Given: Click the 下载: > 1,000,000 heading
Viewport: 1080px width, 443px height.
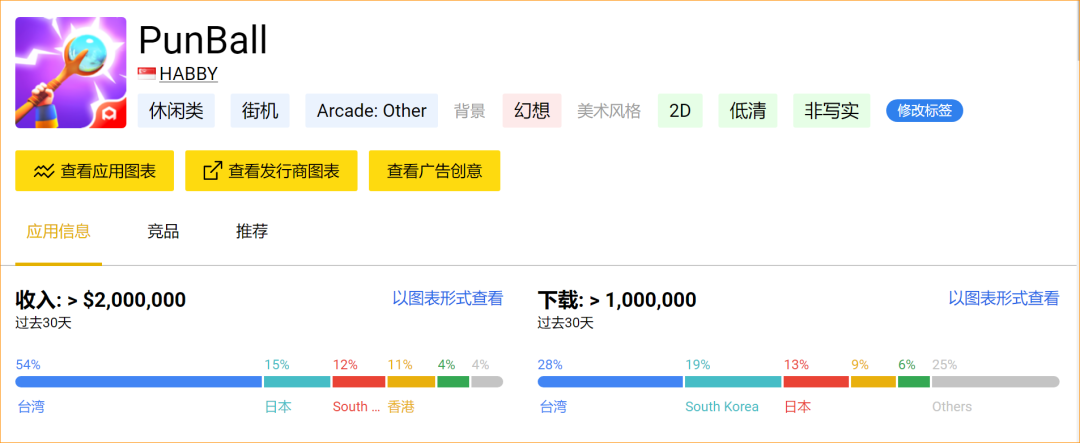Looking at the screenshot, I should pos(616,300).
